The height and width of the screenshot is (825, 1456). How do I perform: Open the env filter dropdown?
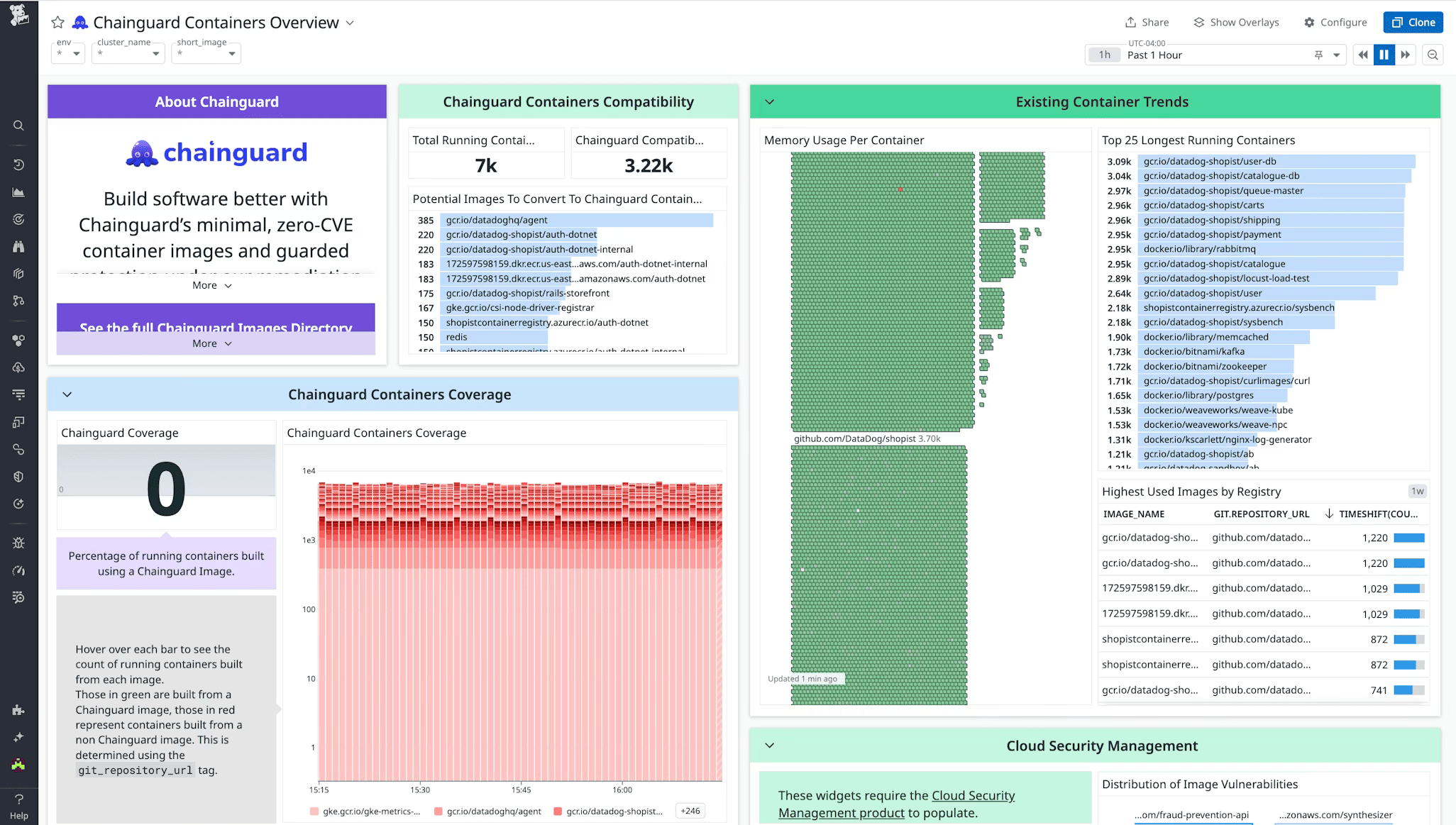67,53
